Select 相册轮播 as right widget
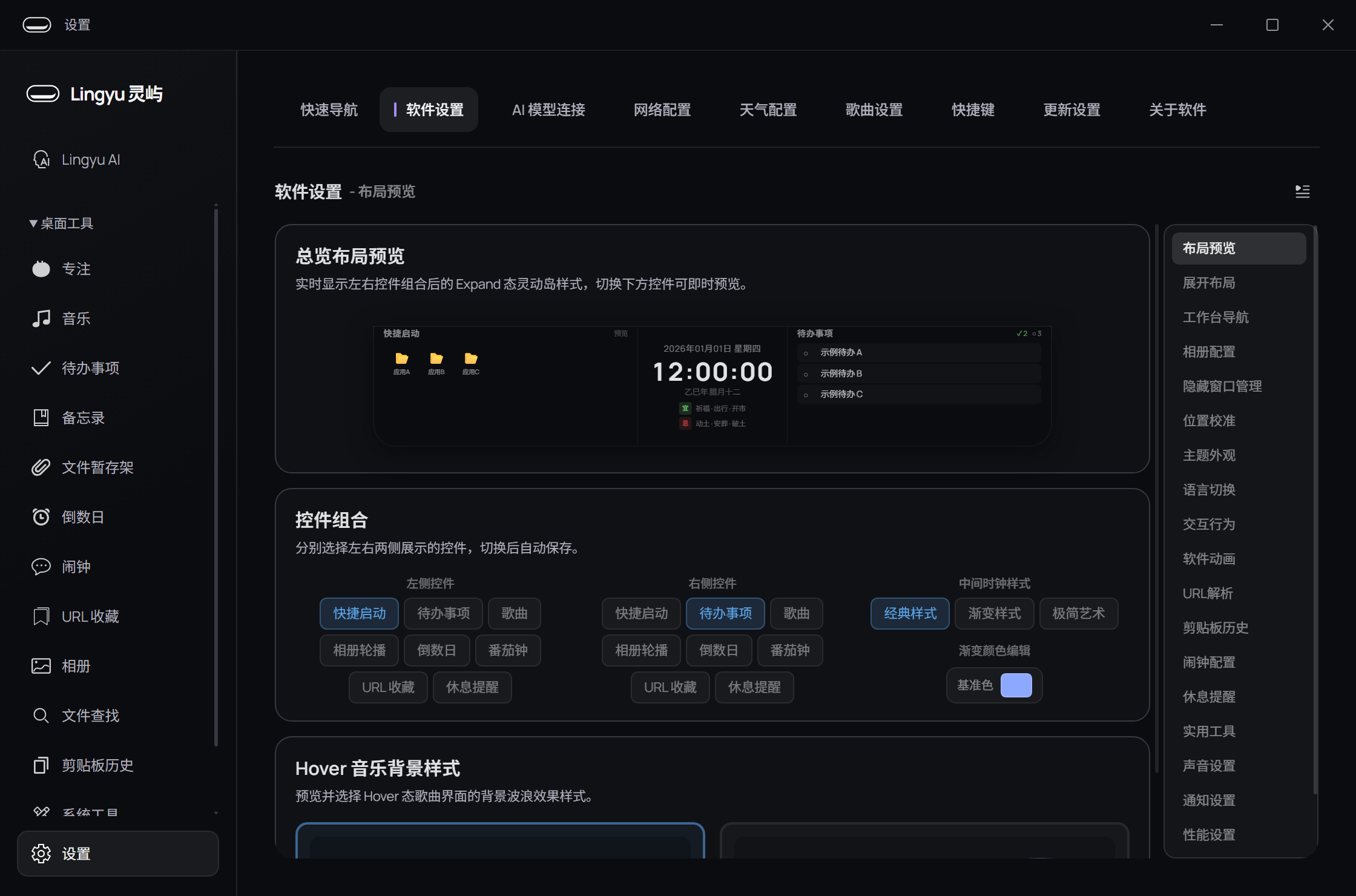Image resolution: width=1356 pixels, height=896 pixels. coord(641,650)
